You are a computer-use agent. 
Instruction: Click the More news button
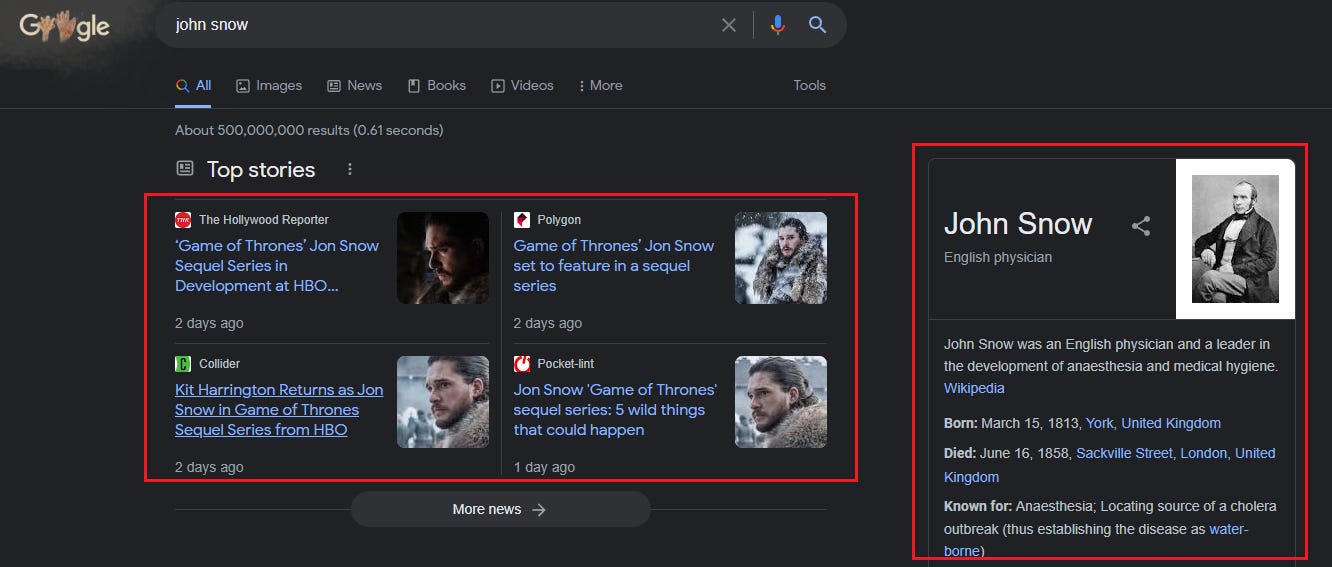coord(500,509)
